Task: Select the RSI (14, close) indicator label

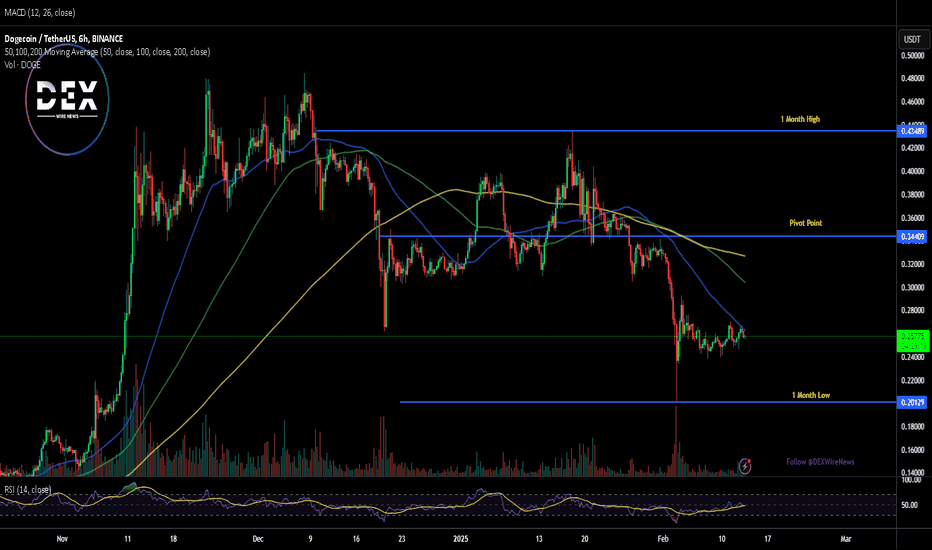Action: coord(27,489)
